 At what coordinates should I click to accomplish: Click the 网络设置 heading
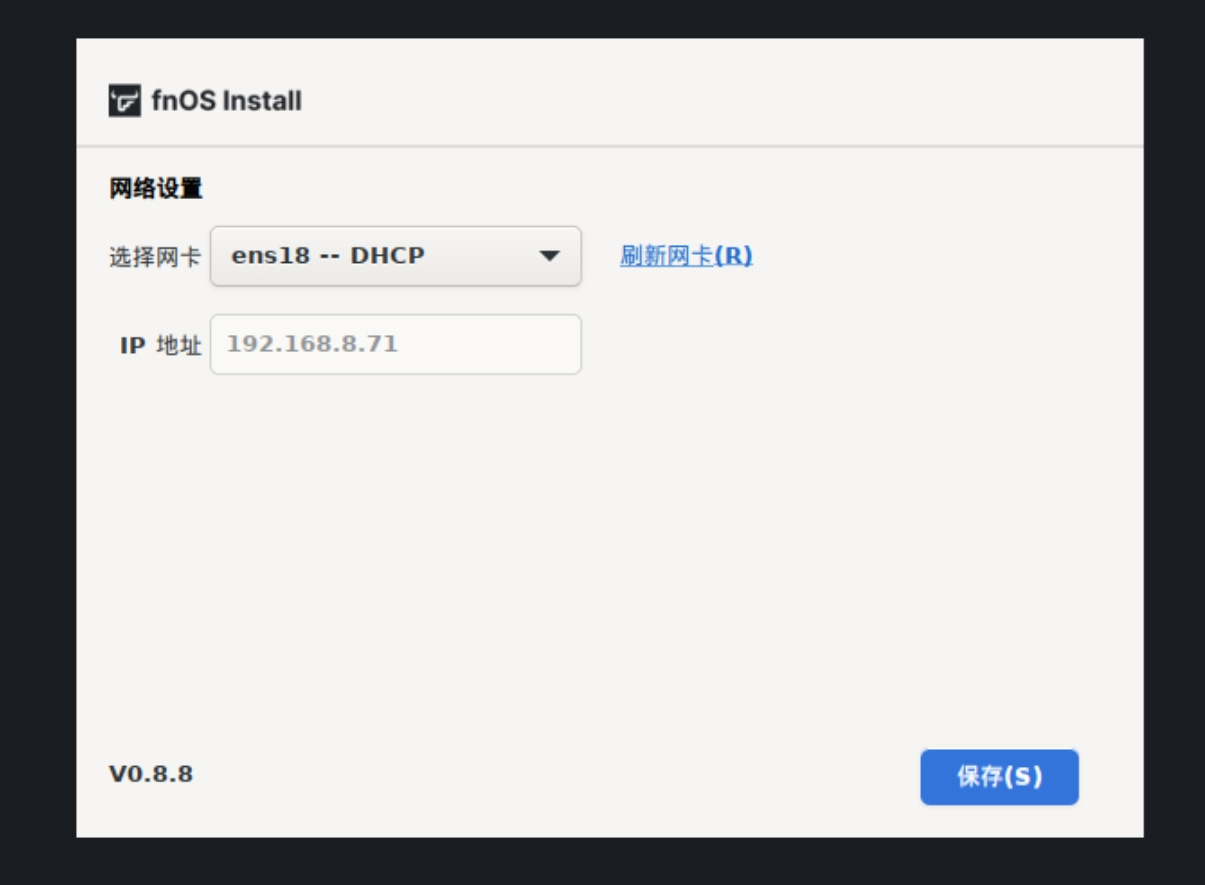pos(156,188)
